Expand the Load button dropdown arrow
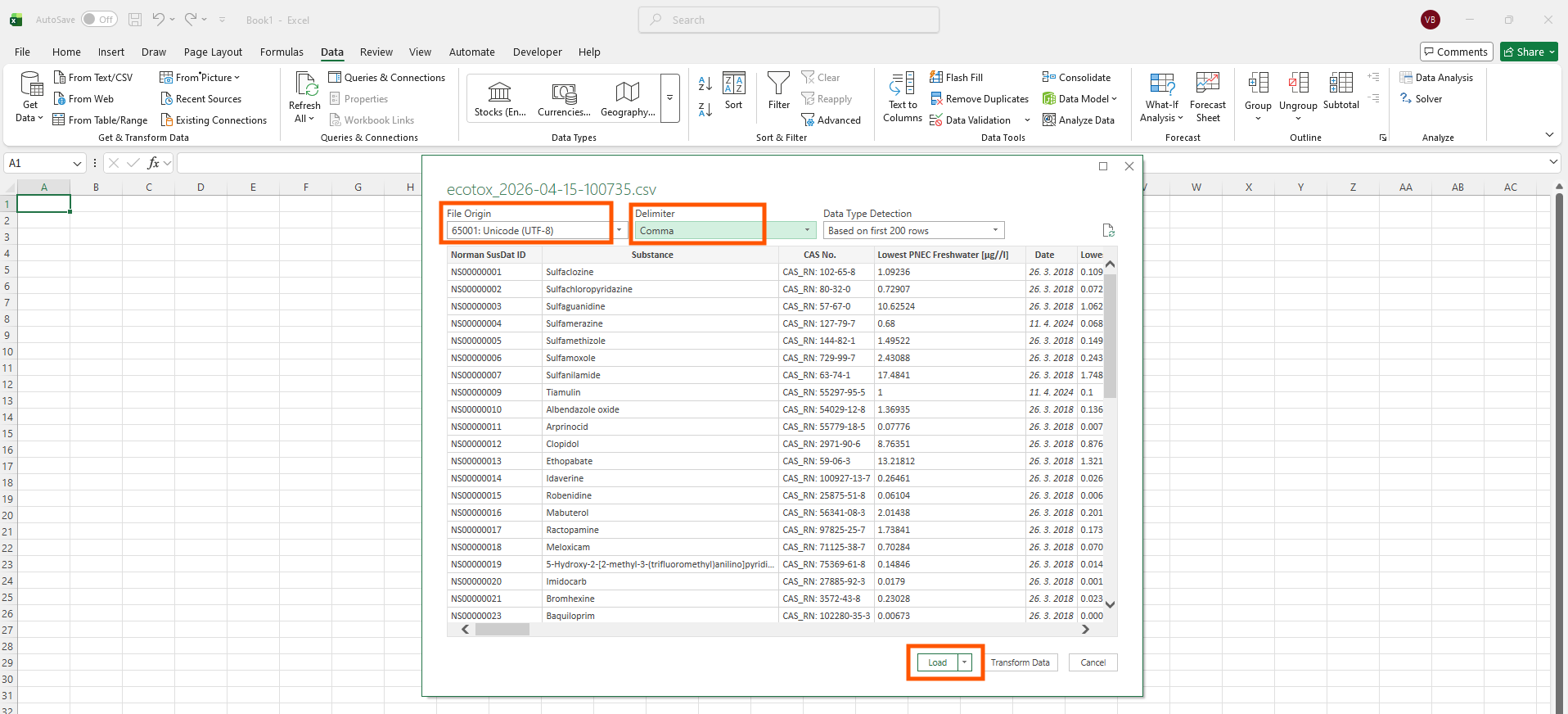This screenshot has width=1568, height=714. [x=965, y=662]
